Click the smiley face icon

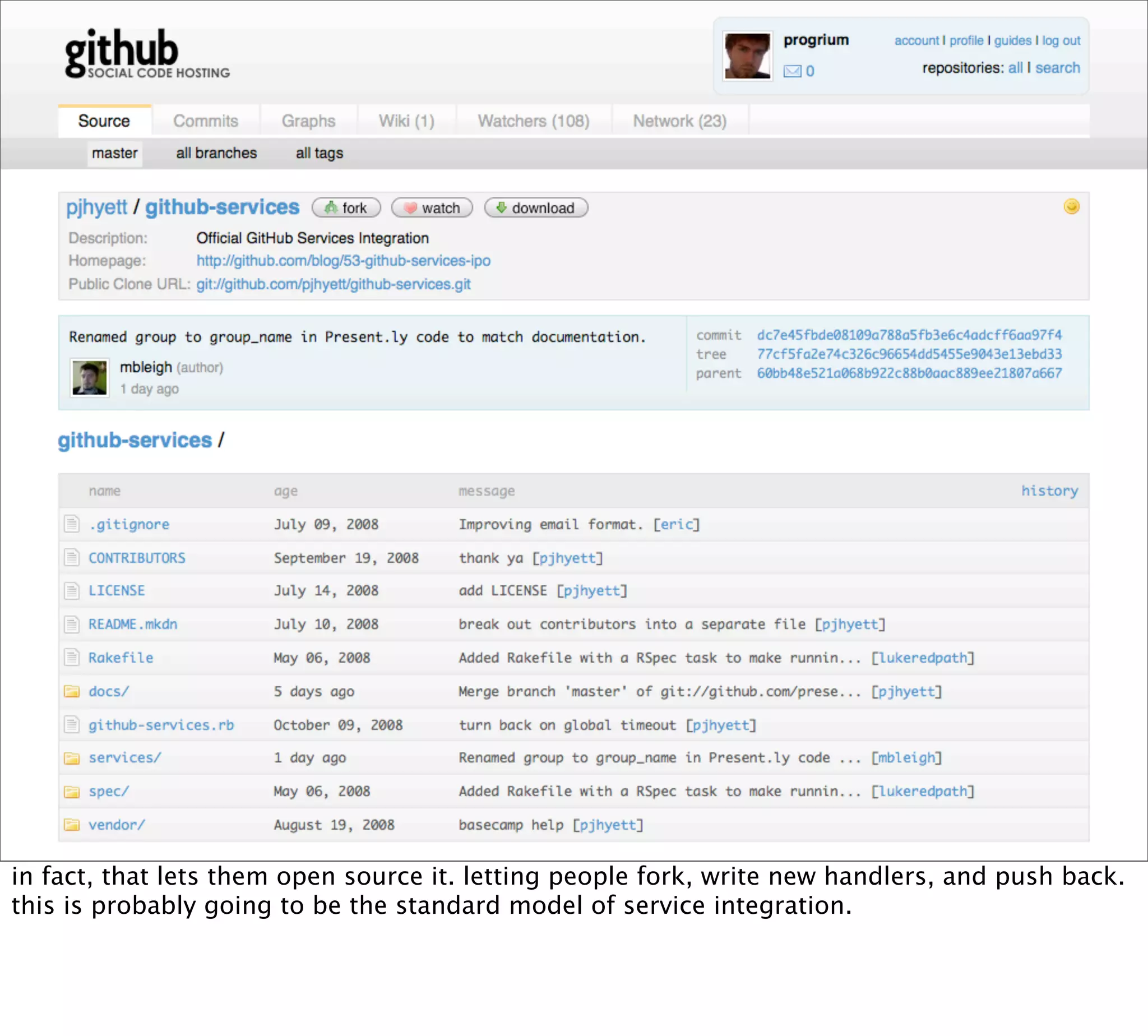pos(1071,206)
